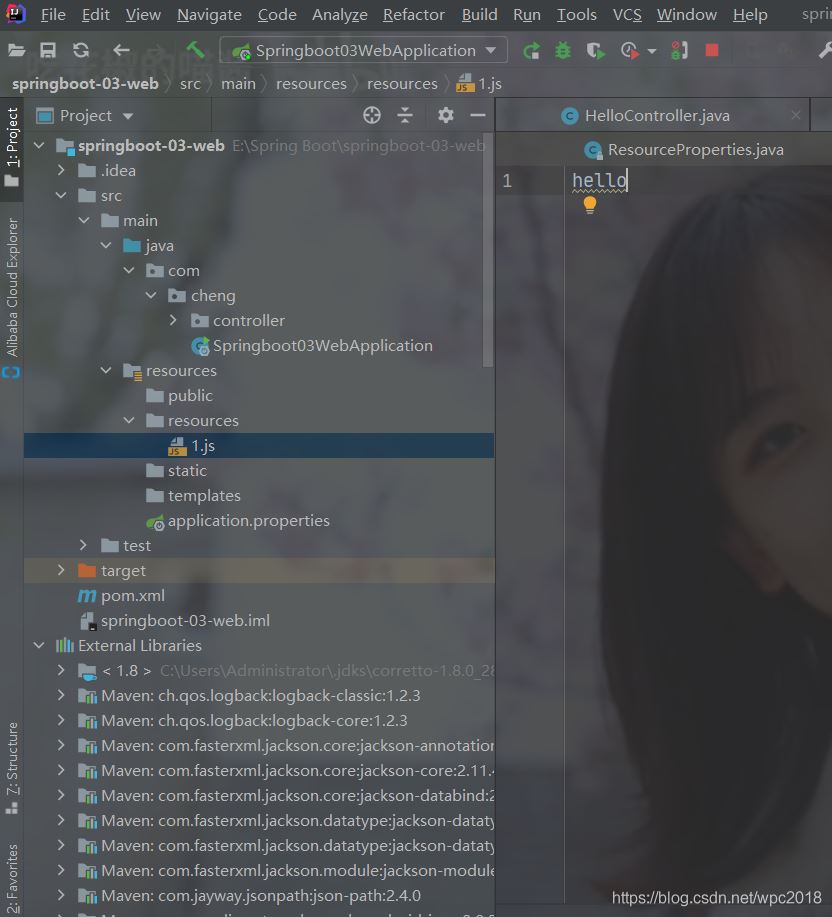Collapse the springboot-03-web root node

coord(39,145)
